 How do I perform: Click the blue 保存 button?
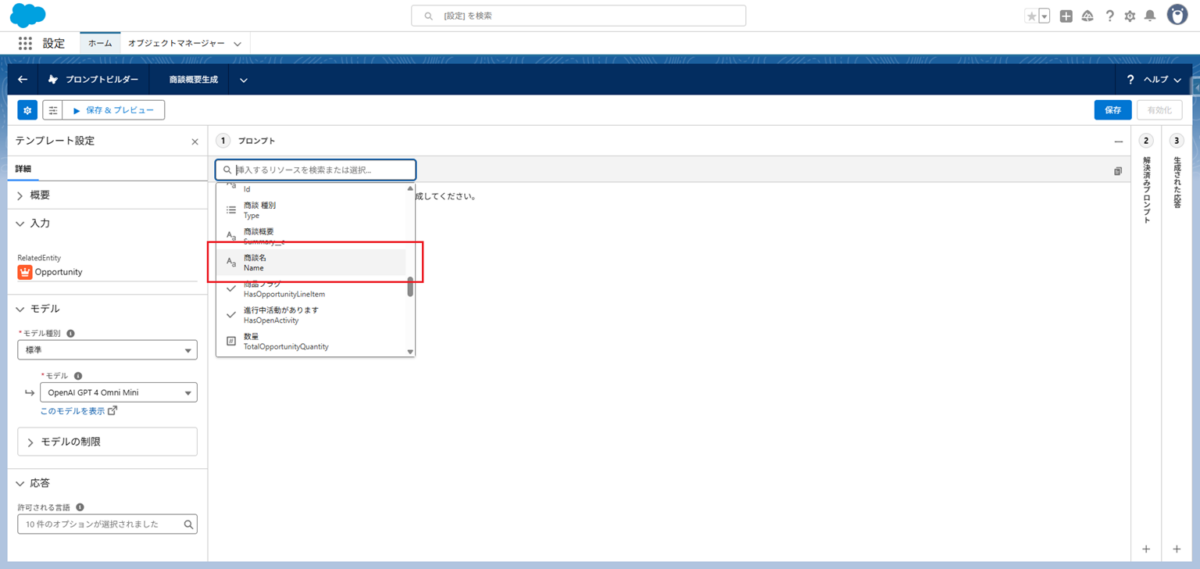click(x=1112, y=110)
